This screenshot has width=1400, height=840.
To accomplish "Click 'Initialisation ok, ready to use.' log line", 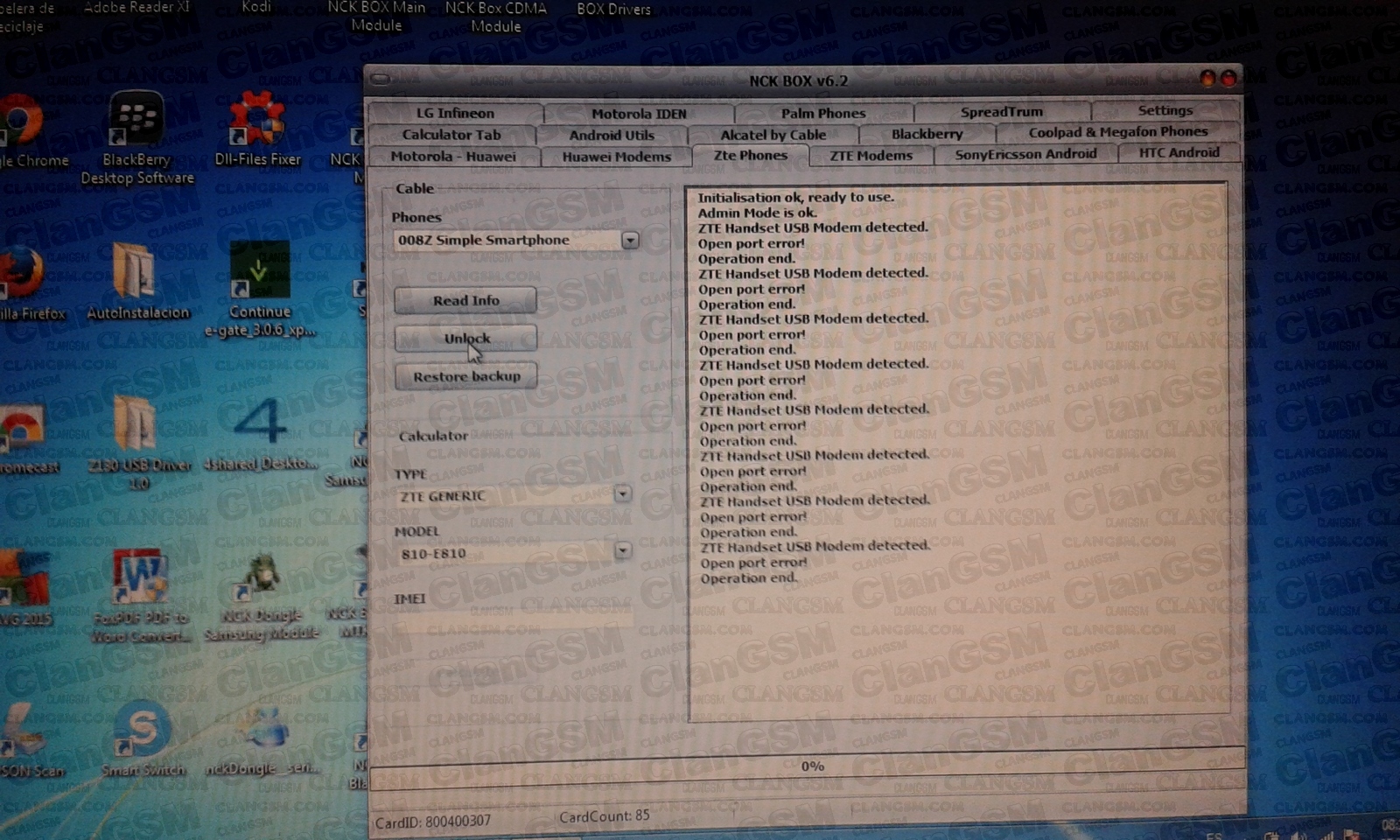I will [795, 198].
